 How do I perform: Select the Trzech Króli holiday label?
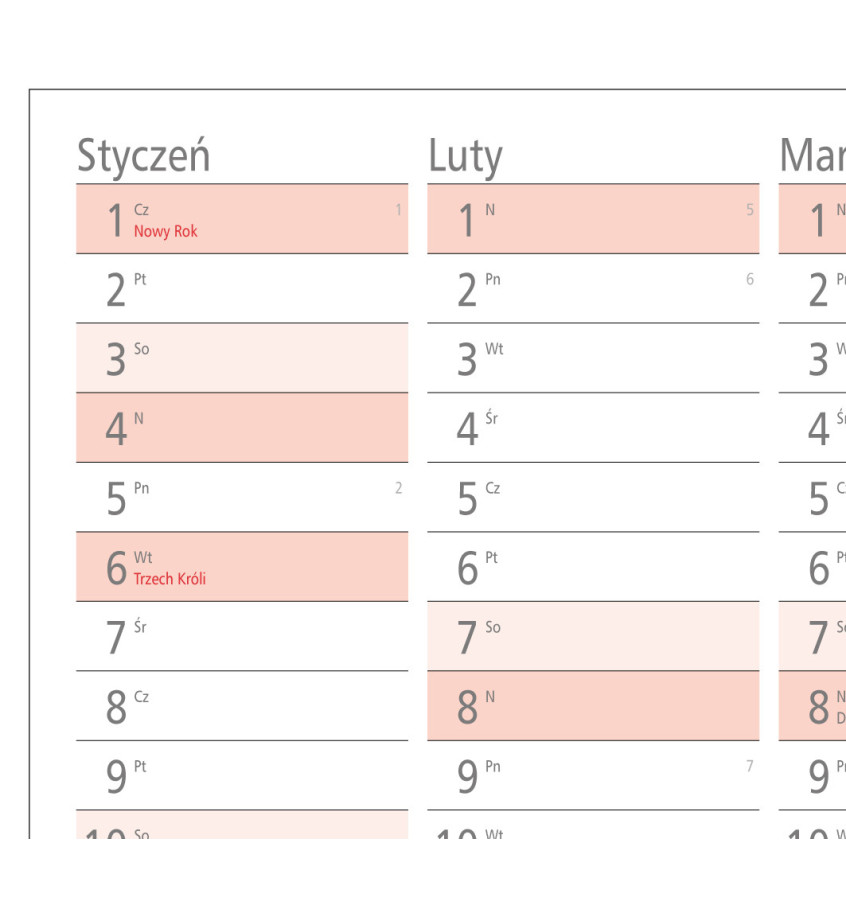(x=170, y=579)
